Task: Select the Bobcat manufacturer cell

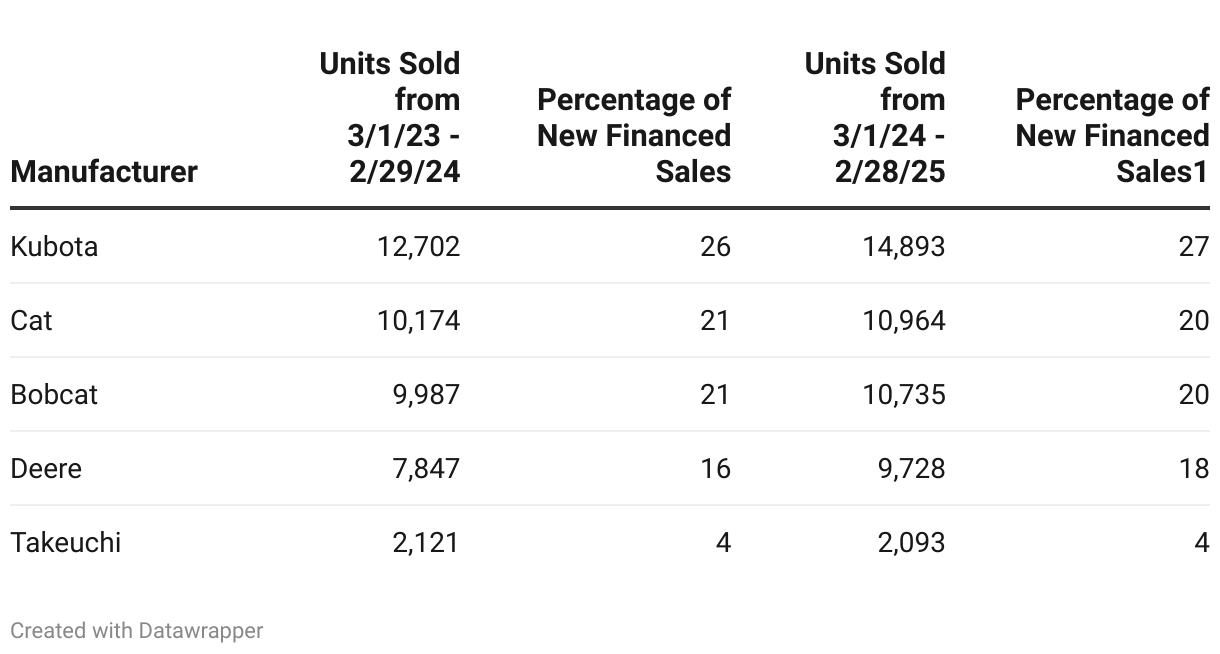Action: coord(54,394)
